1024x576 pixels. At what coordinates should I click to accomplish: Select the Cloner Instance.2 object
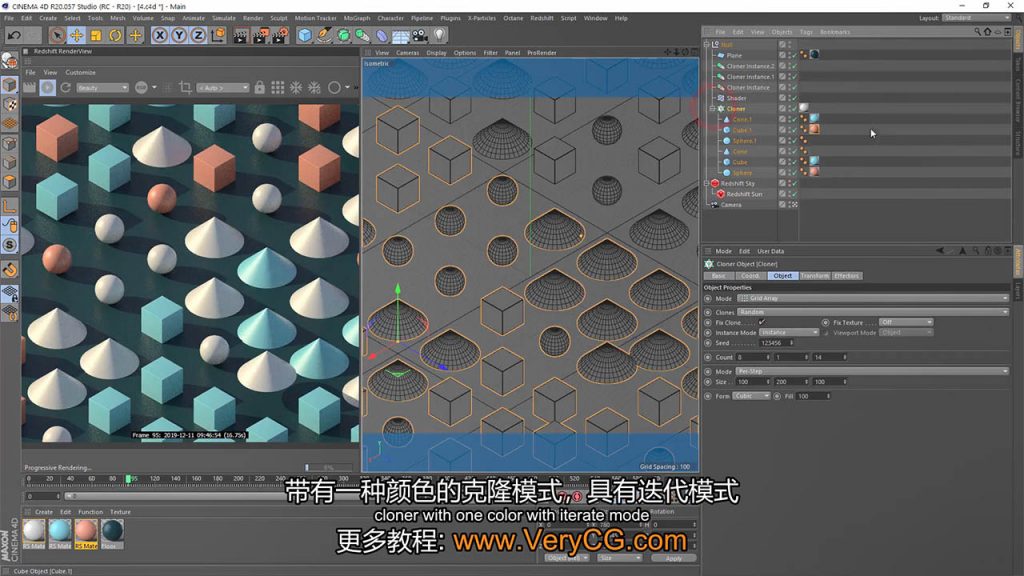pyautogui.click(x=750, y=66)
